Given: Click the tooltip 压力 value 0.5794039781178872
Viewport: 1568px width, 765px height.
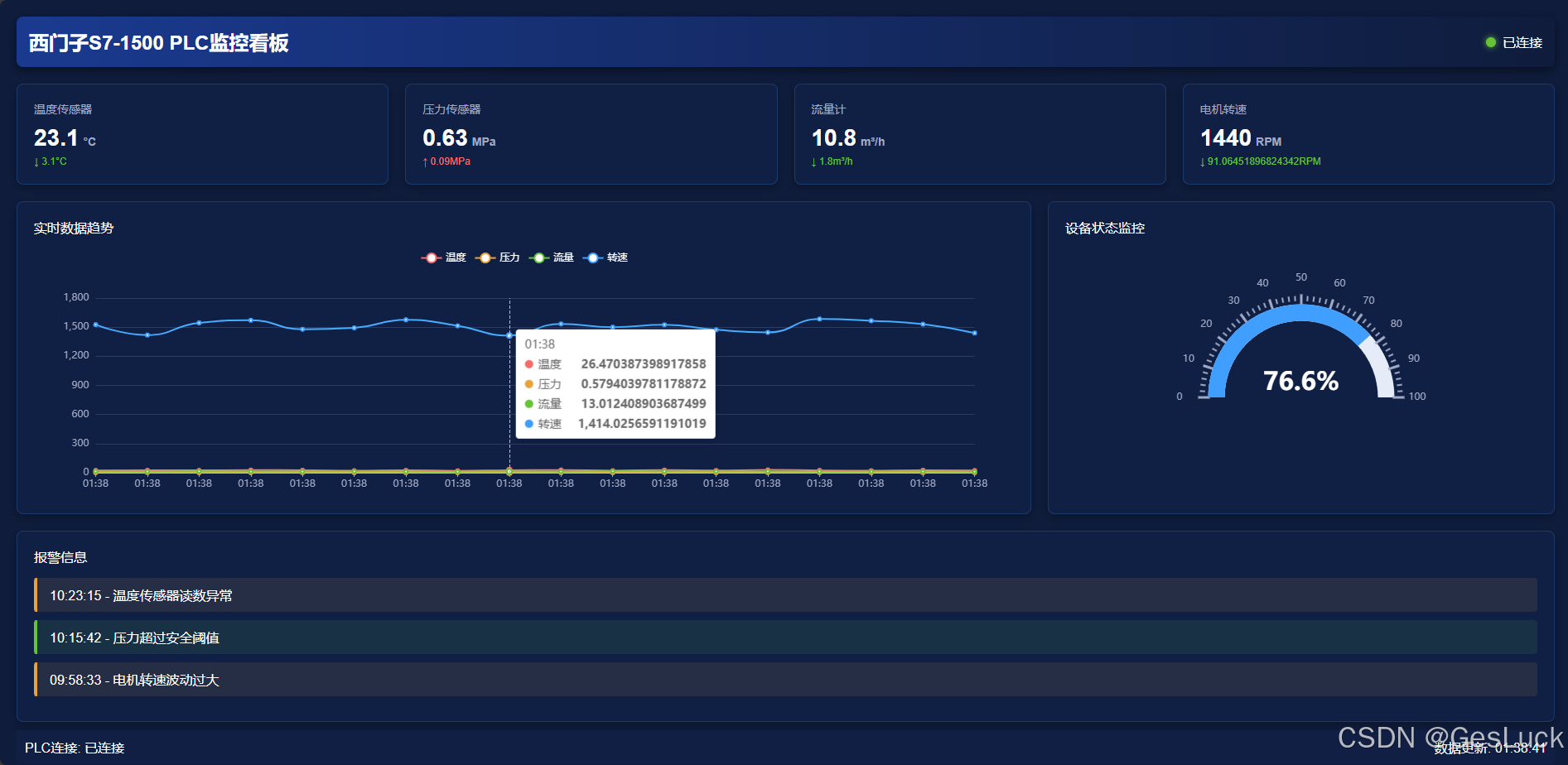Looking at the screenshot, I should tap(644, 384).
